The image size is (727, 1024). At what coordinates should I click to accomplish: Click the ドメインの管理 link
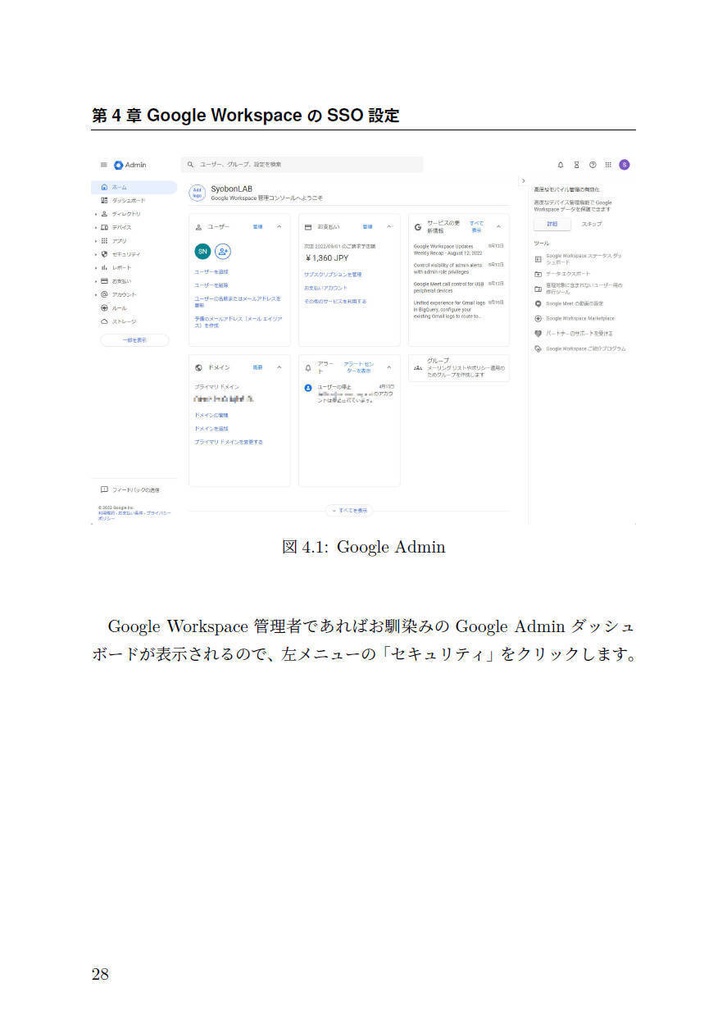pyautogui.click(x=211, y=415)
